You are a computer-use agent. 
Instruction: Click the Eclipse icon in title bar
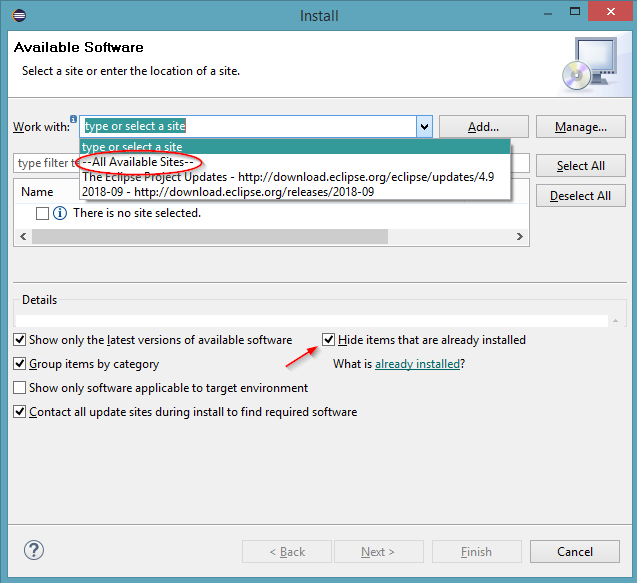pos(21,15)
